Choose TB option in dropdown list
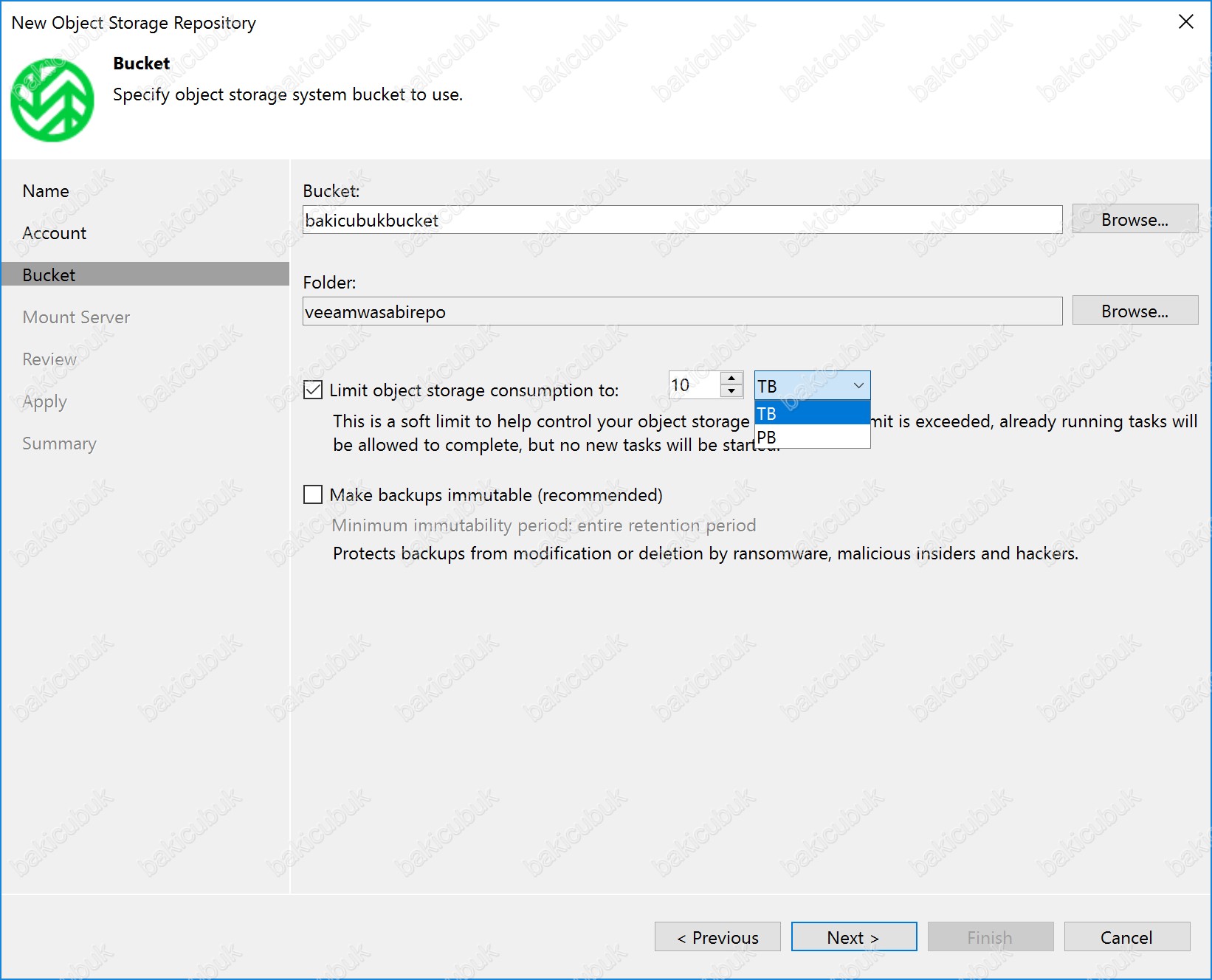 [811, 413]
